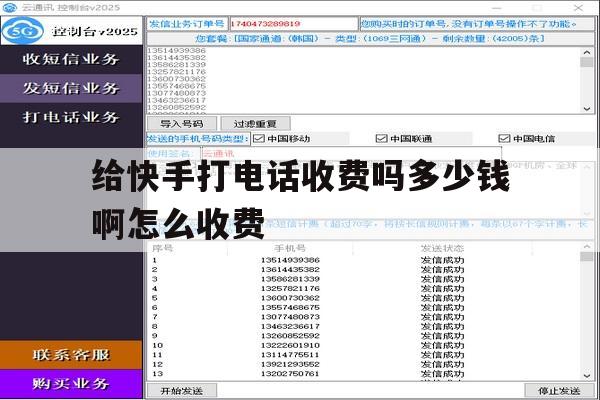Click scroll-up arrow of results table
This screenshot has width=600, height=400.
(x=587, y=247)
